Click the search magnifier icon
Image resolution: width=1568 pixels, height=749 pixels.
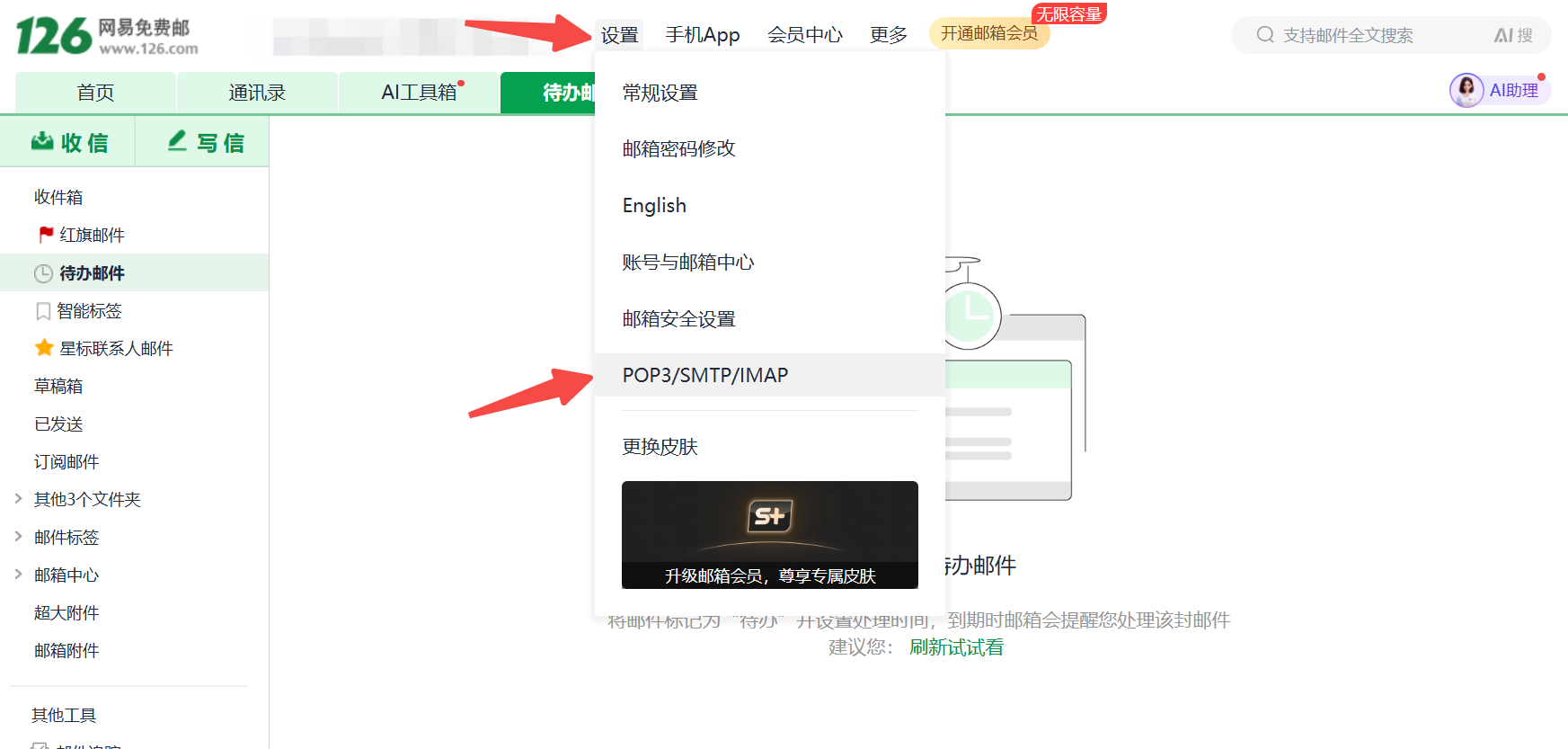tap(1265, 35)
